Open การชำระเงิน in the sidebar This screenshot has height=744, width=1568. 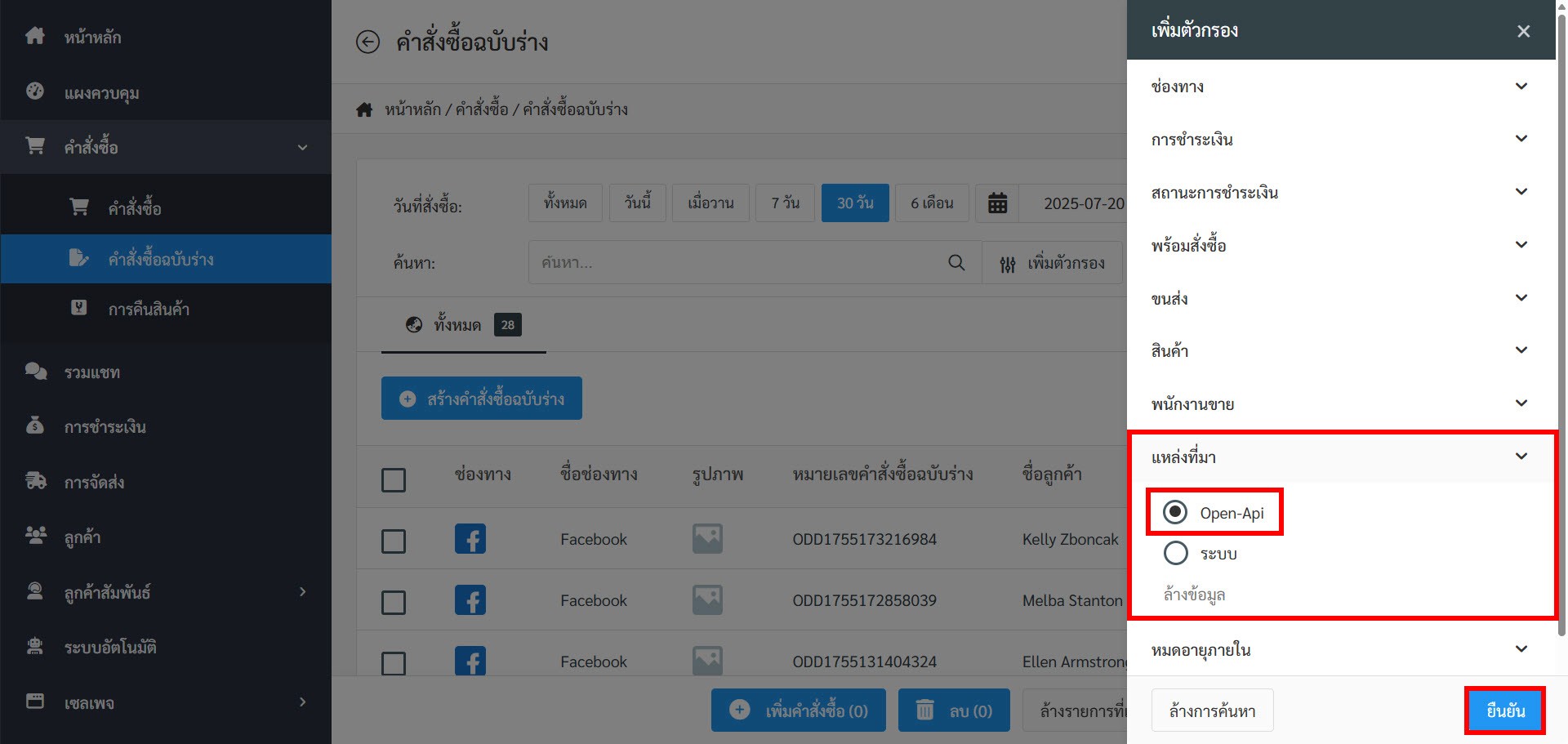tap(166, 426)
